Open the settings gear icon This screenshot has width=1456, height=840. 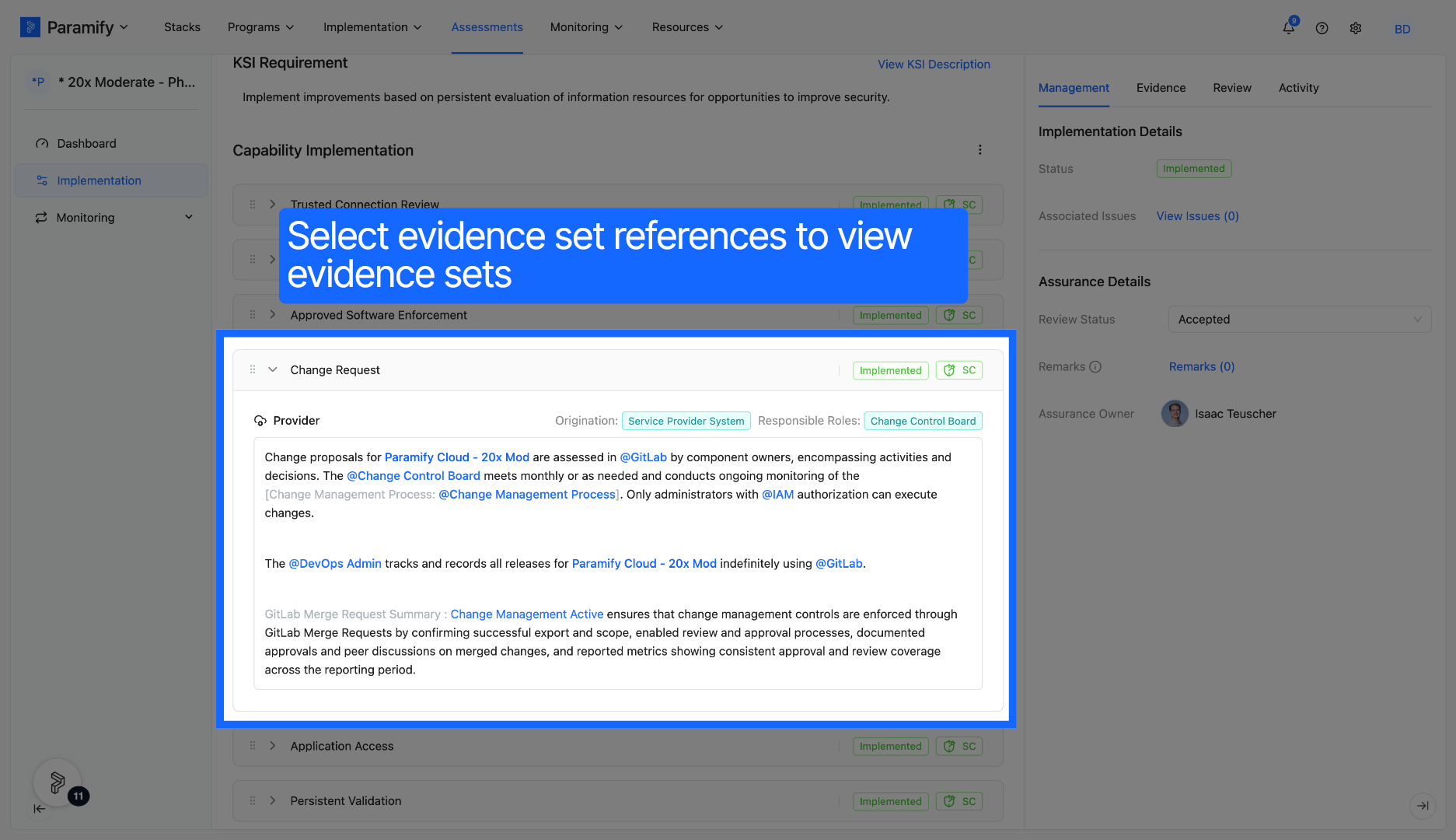1356,28
